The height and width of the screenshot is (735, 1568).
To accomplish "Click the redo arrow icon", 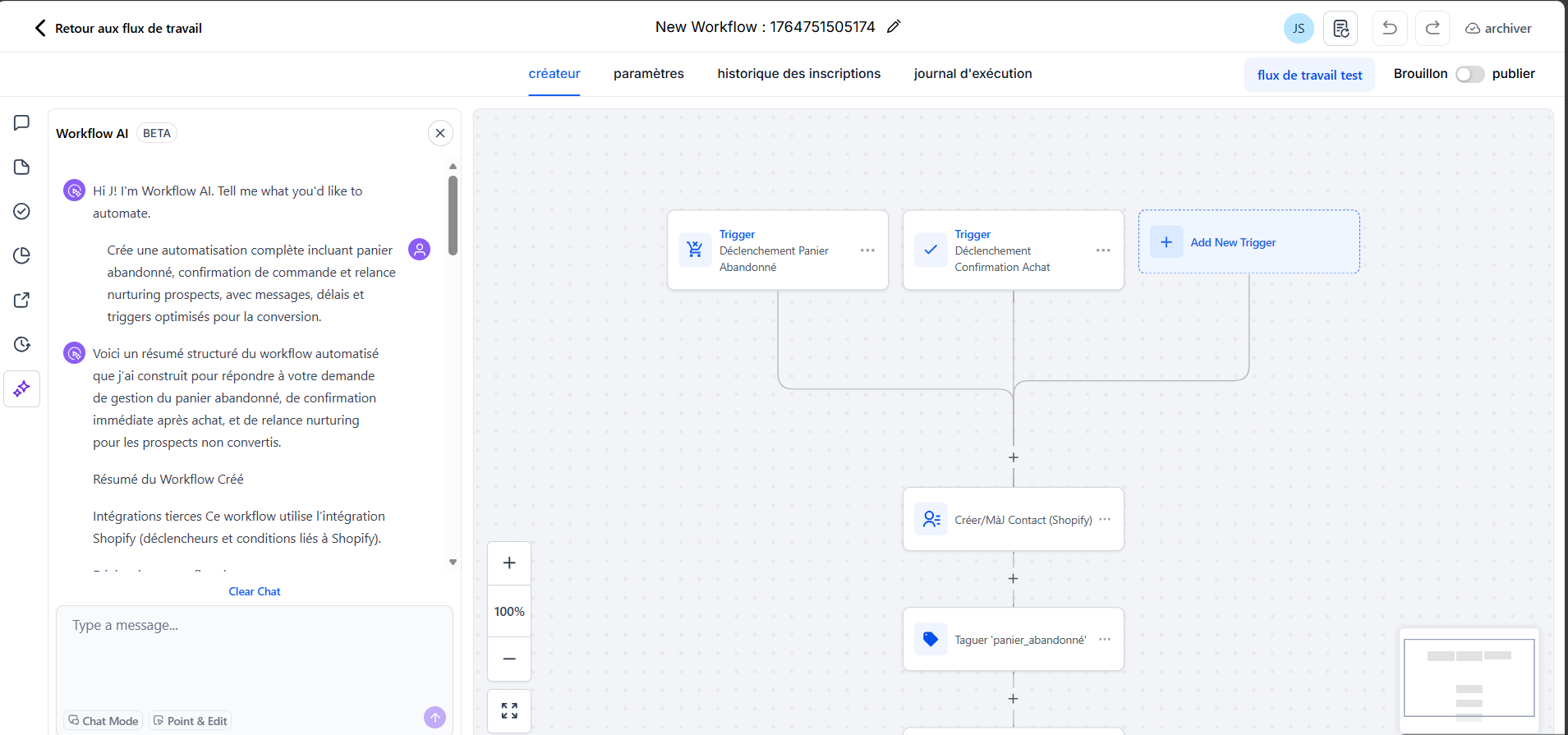I will [x=1432, y=28].
